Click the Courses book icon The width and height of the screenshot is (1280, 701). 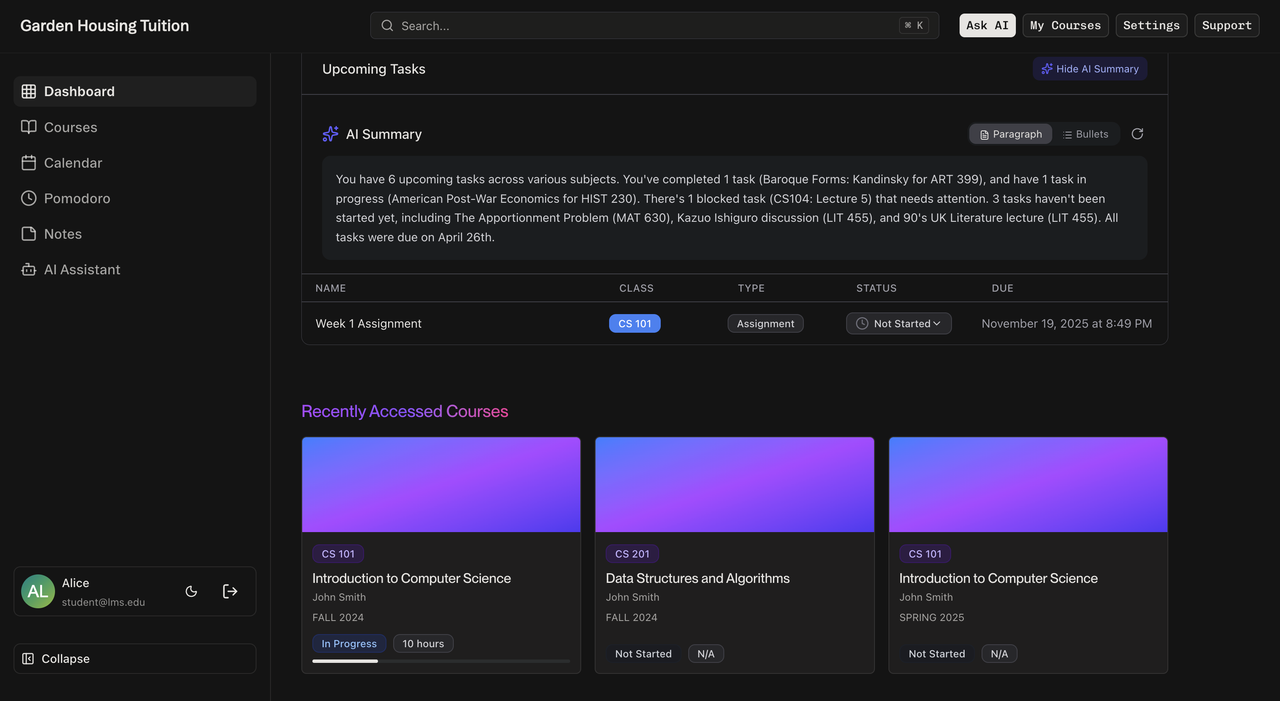(x=29, y=127)
